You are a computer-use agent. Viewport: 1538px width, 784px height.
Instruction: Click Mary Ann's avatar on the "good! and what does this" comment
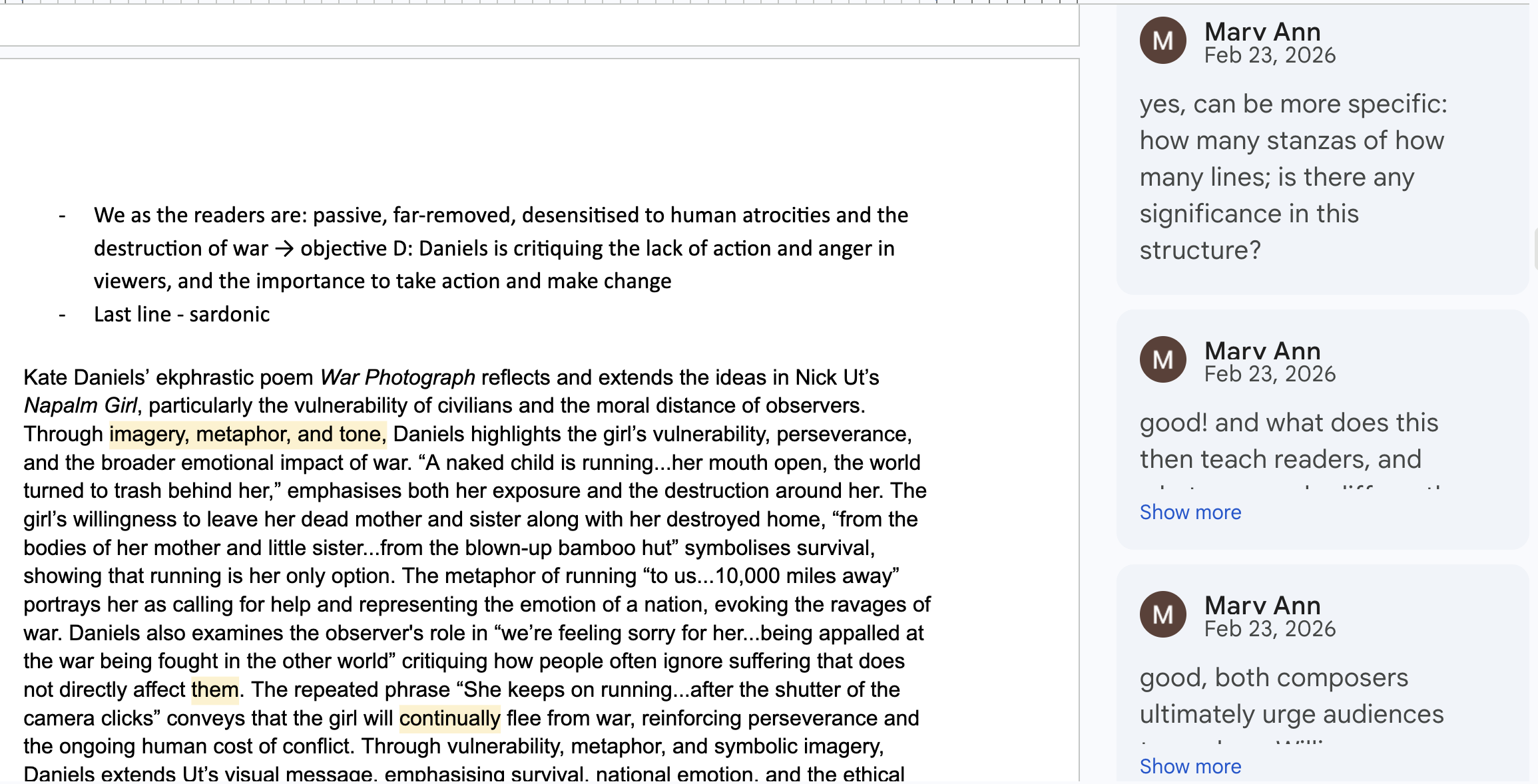[1162, 360]
